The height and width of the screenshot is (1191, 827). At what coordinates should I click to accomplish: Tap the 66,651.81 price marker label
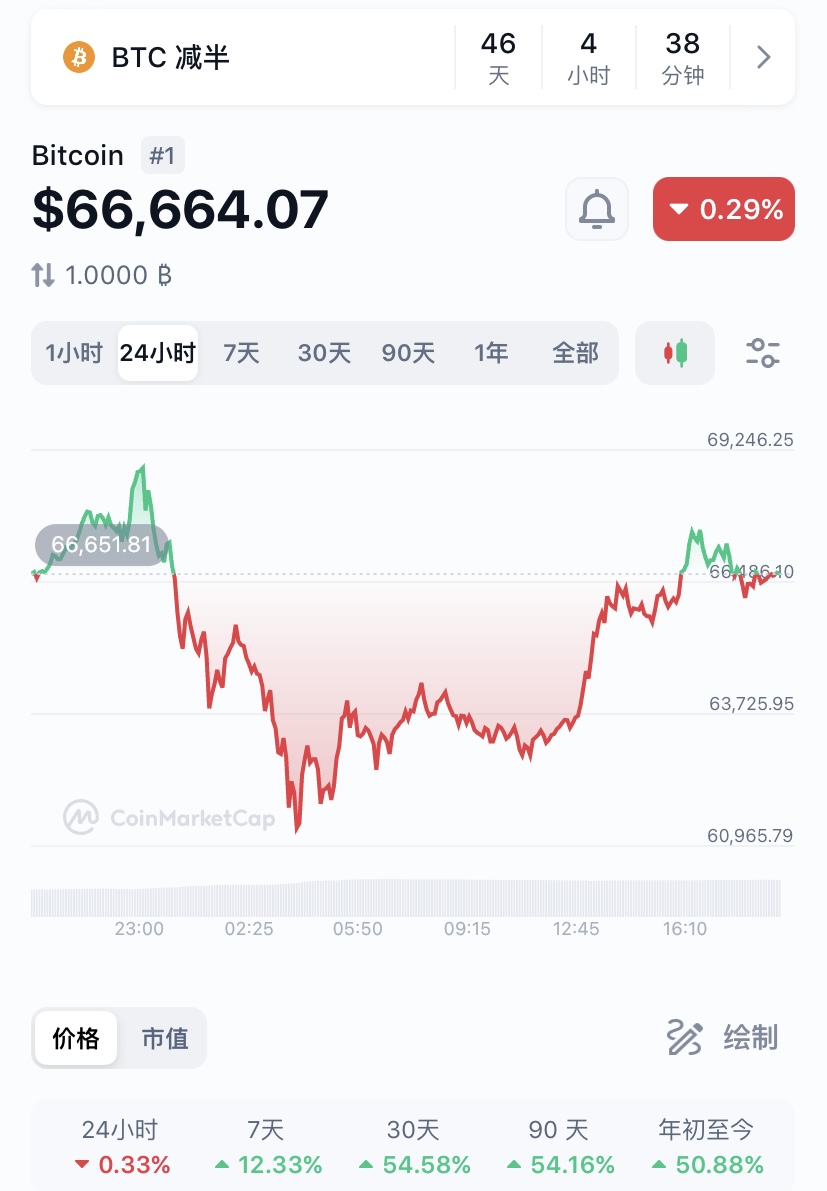tap(101, 545)
